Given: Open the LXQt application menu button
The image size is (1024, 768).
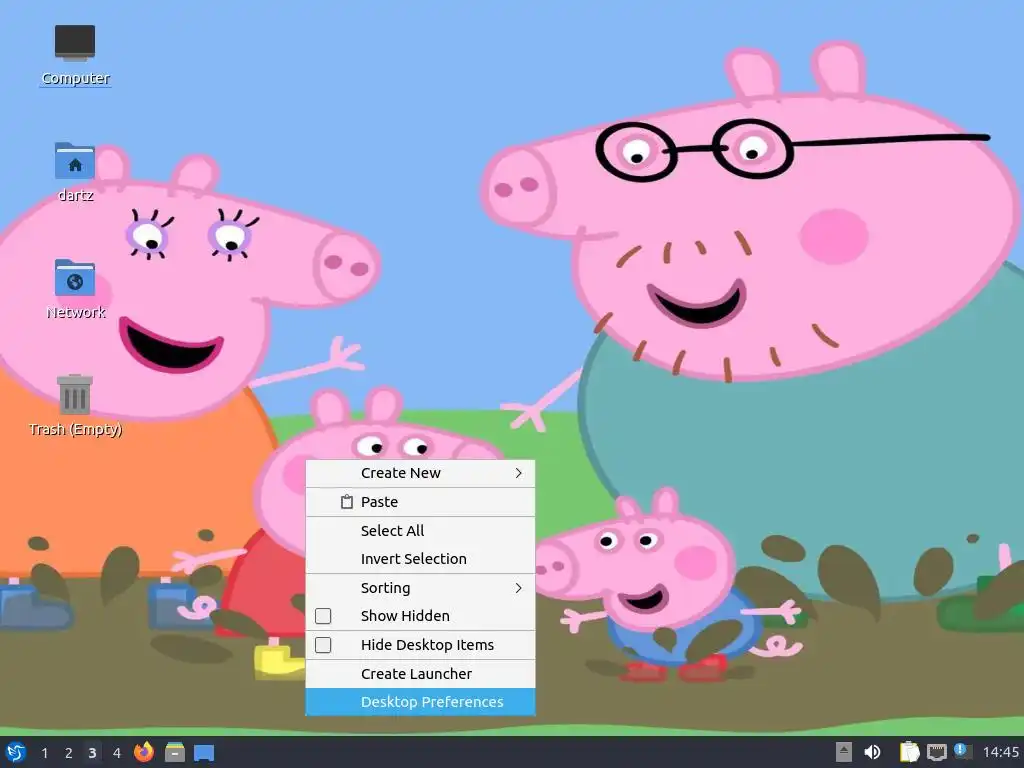Looking at the screenshot, I should click(16, 752).
